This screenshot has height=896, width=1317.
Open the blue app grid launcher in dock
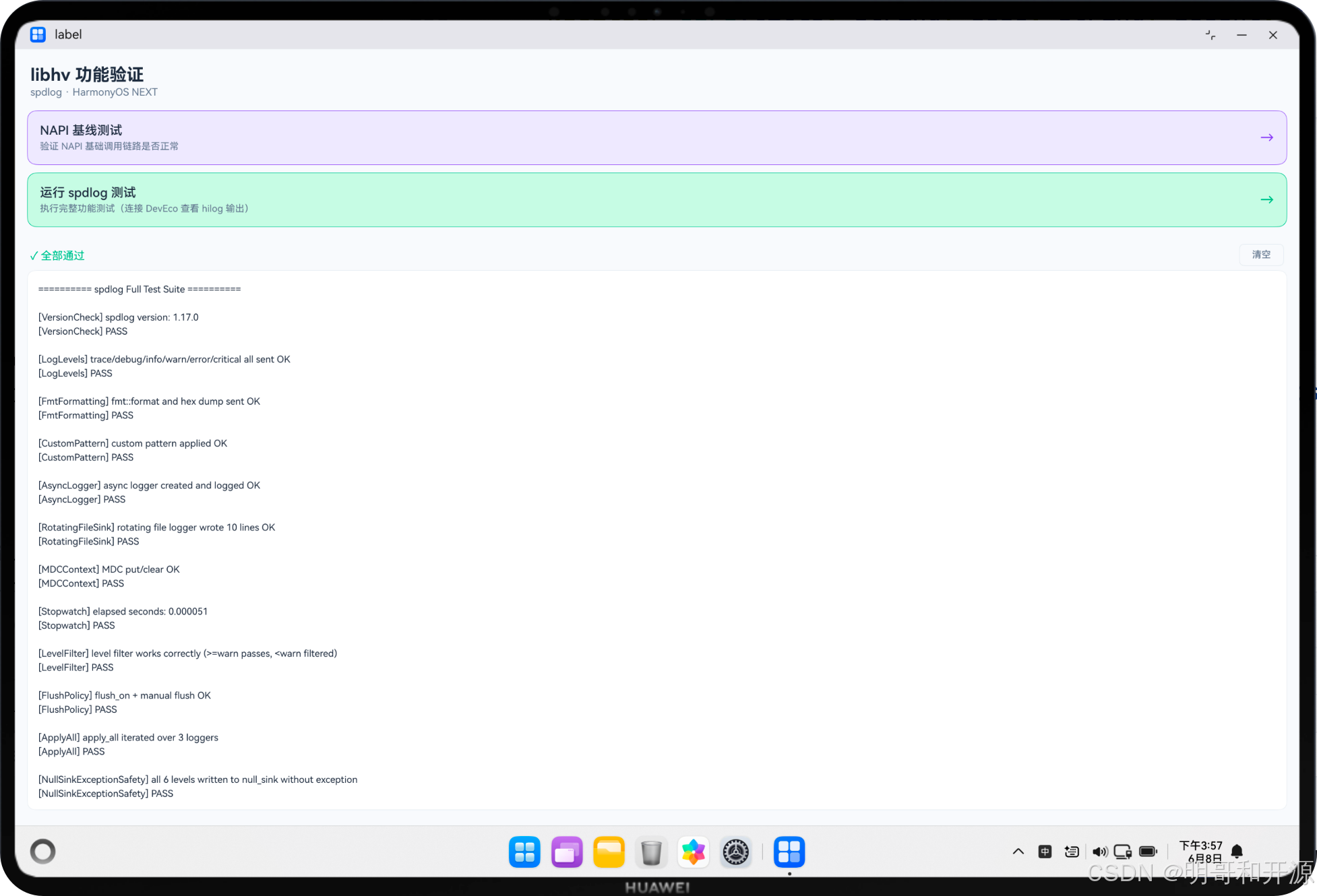click(x=524, y=852)
